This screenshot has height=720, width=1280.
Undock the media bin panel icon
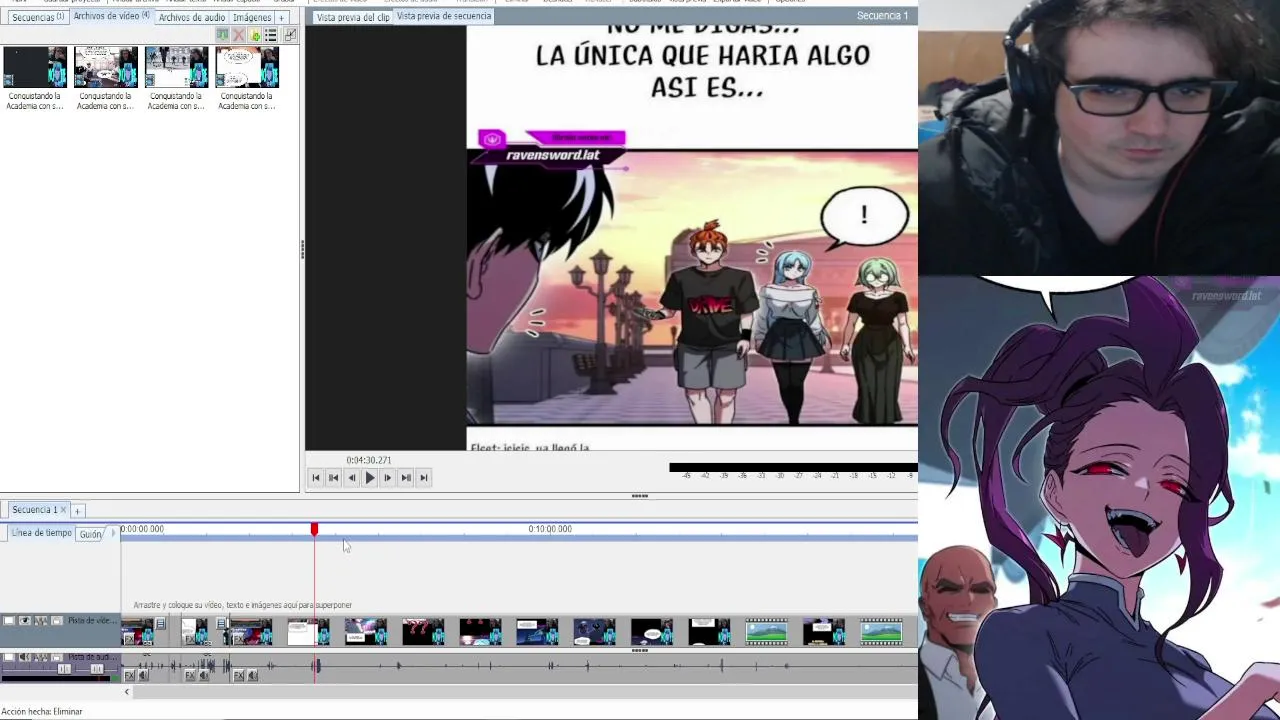click(290, 35)
